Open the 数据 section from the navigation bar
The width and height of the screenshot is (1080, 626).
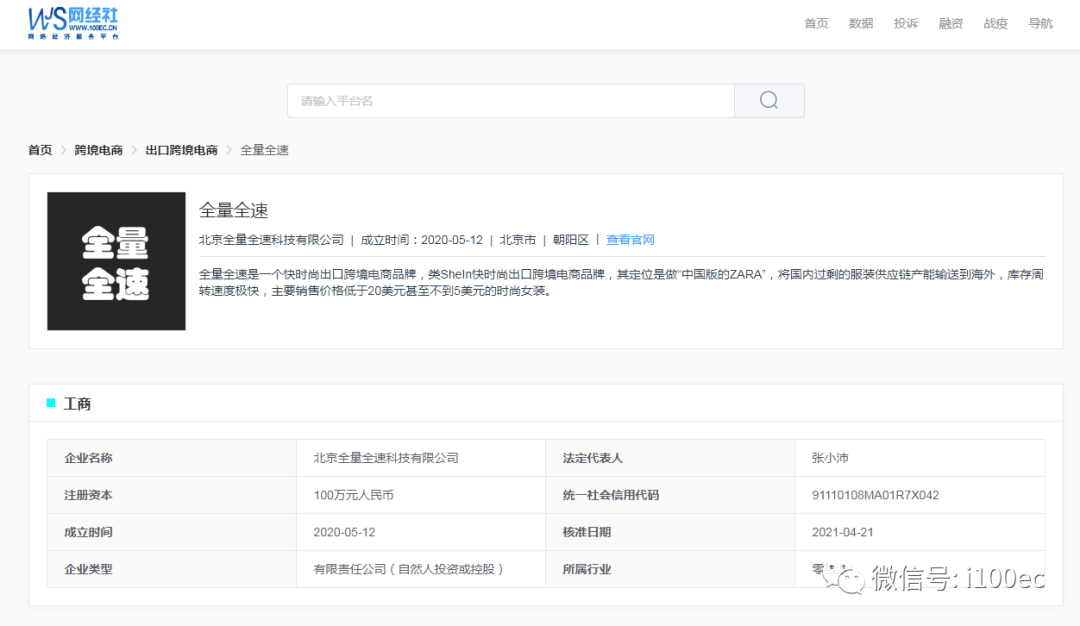click(861, 23)
